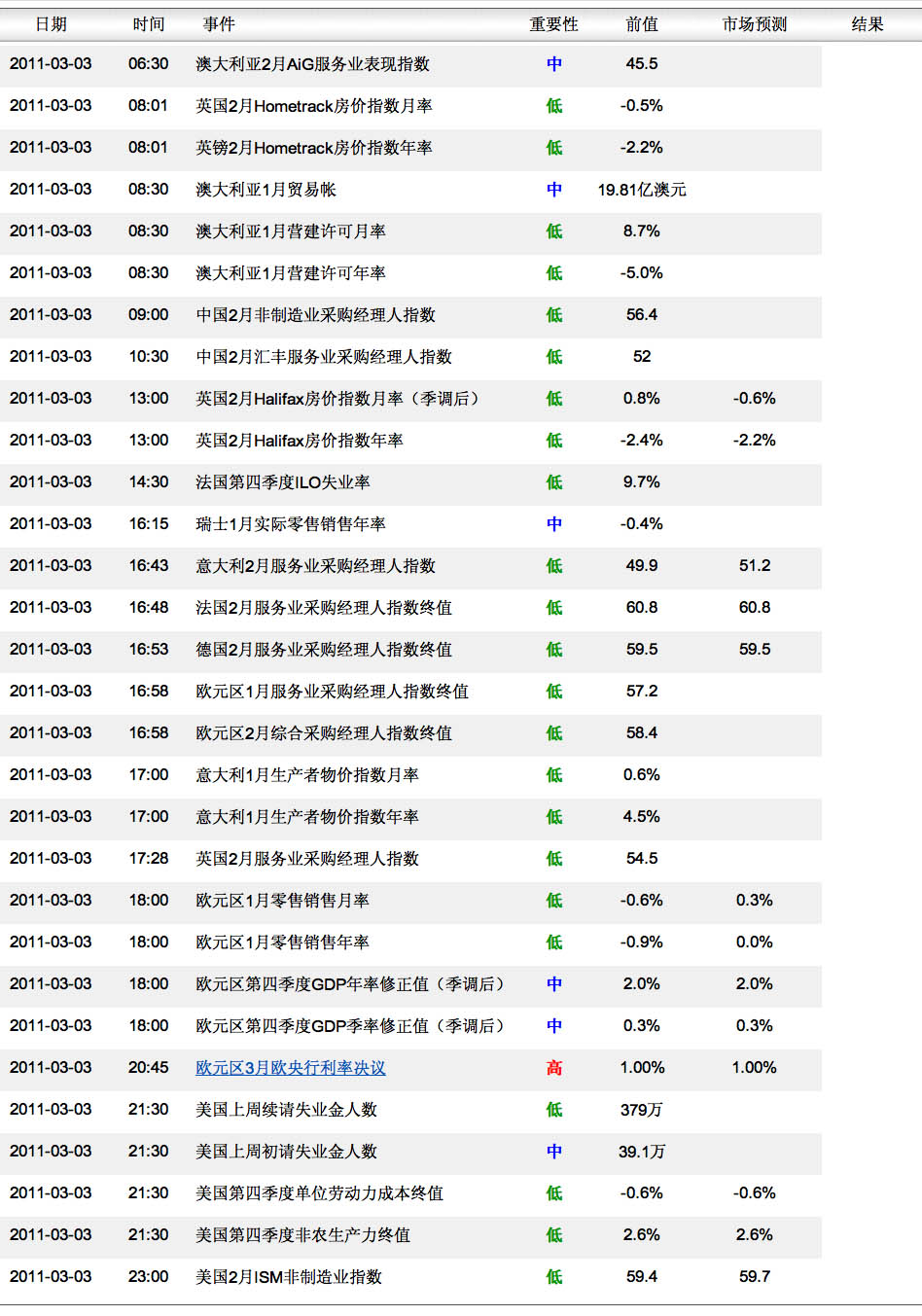Click previous value 4.5%
922x1316 pixels.
tap(642, 817)
